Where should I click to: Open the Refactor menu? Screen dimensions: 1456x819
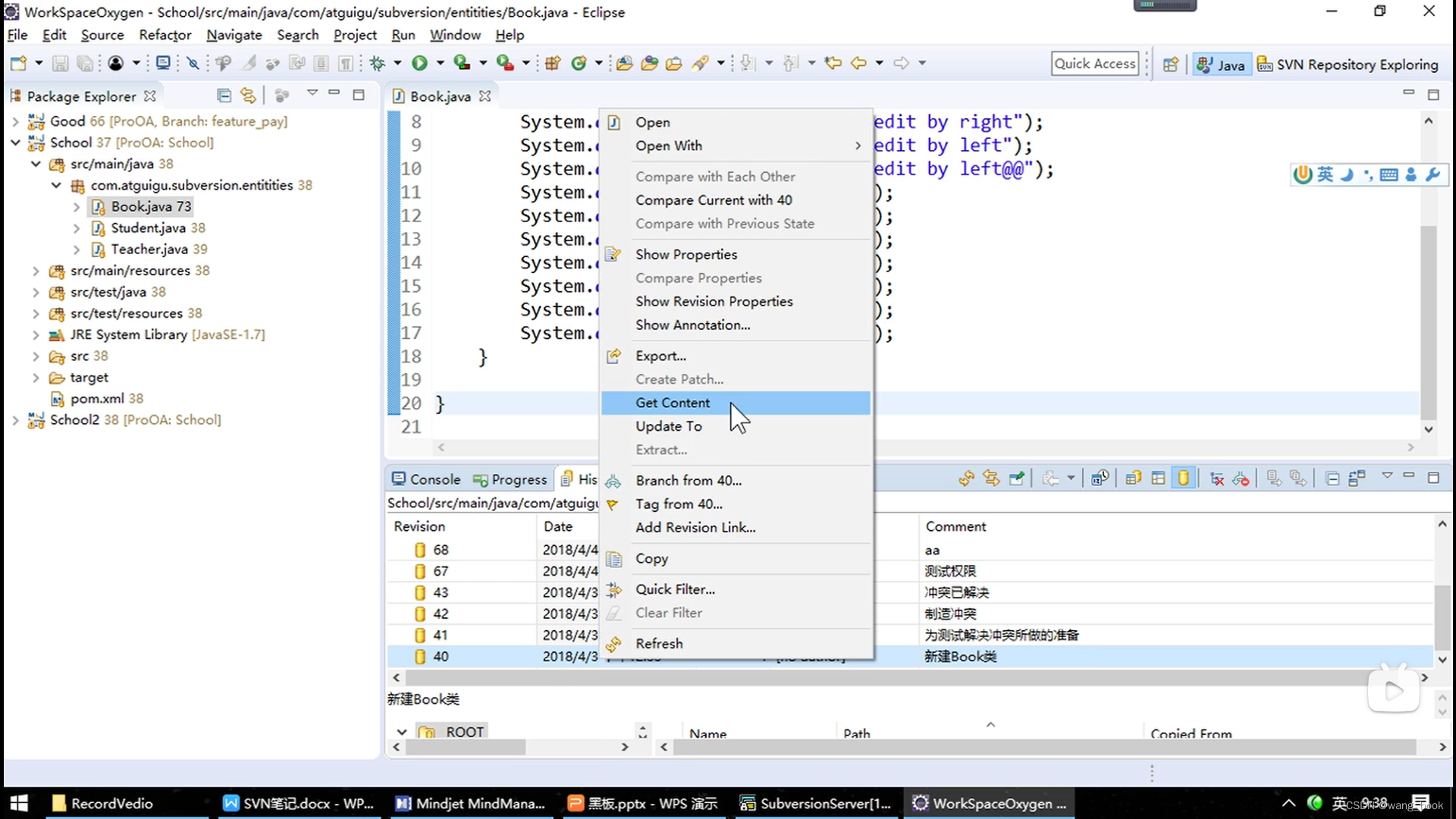click(x=165, y=35)
